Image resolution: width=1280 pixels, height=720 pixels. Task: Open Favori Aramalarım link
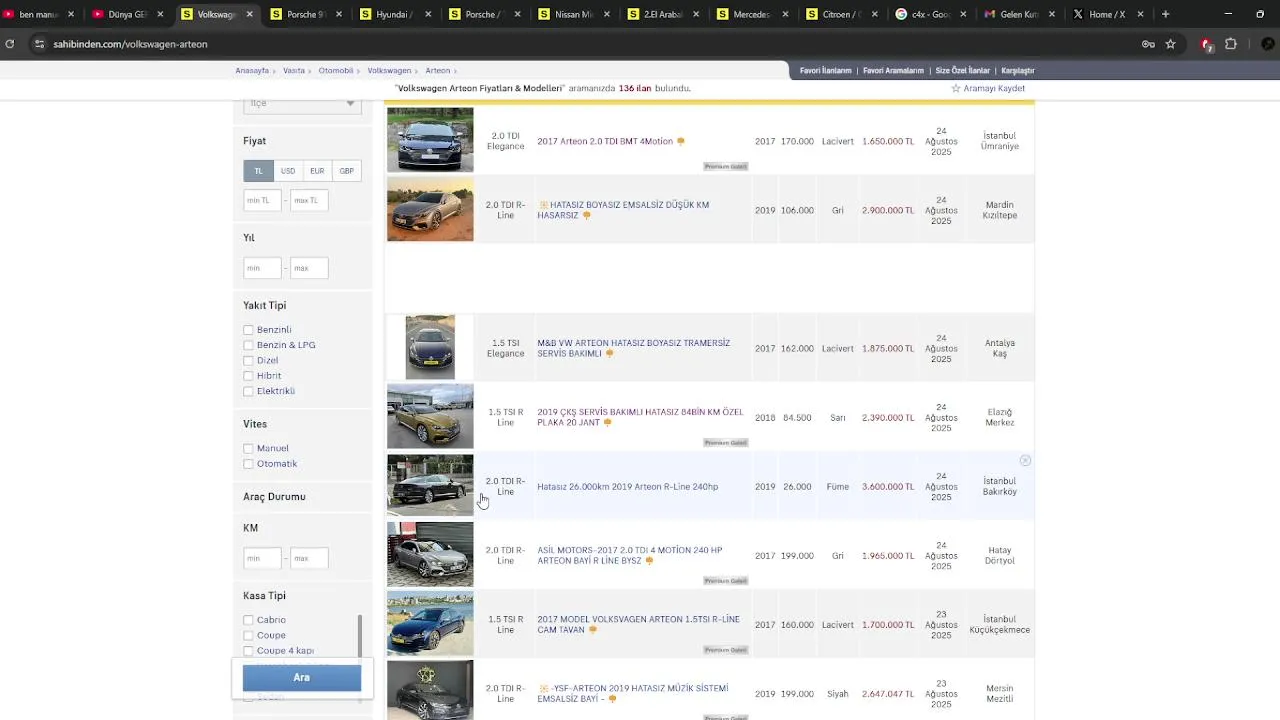893,71
